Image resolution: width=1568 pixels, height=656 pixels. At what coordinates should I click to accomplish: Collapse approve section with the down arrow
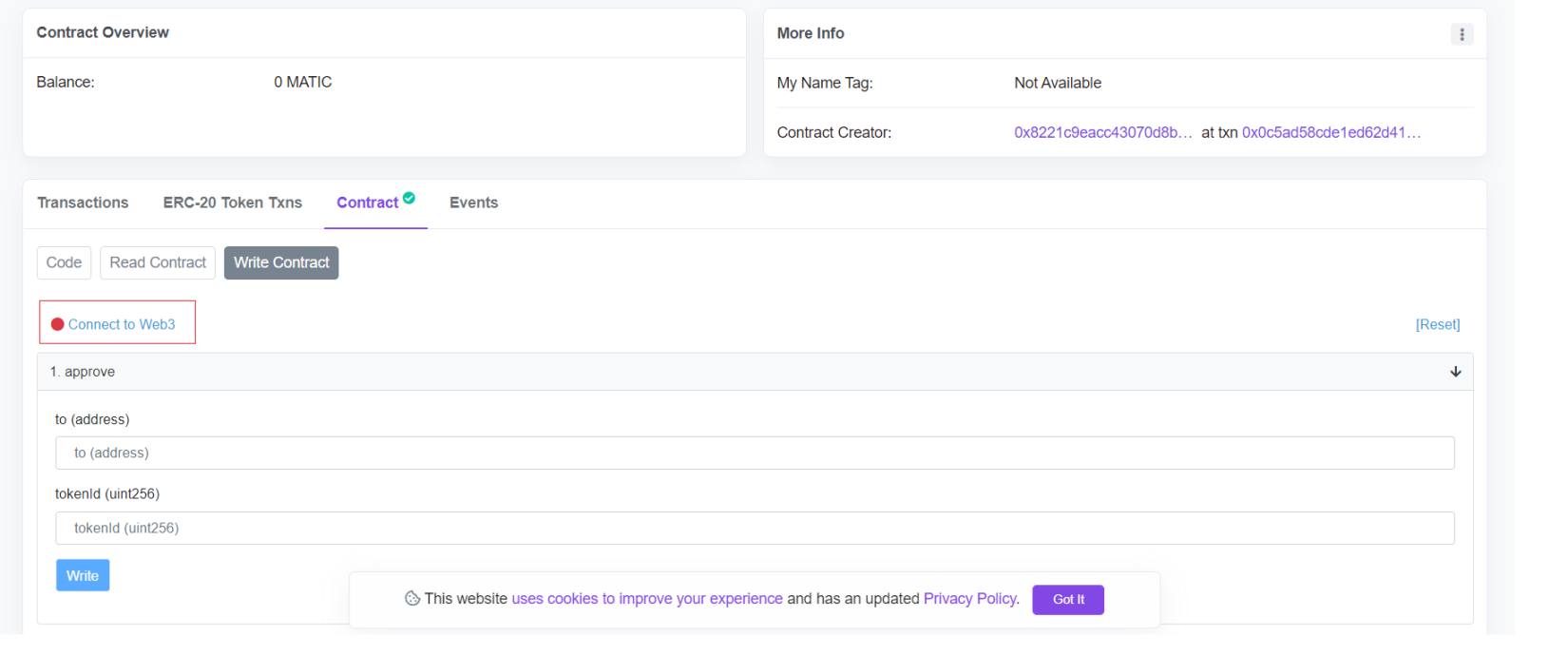(x=1455, y=372)
